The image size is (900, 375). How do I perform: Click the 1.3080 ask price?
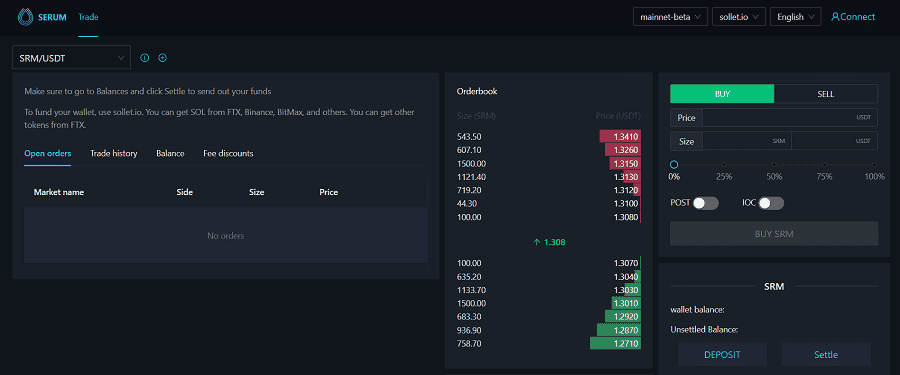click(625, 217)
